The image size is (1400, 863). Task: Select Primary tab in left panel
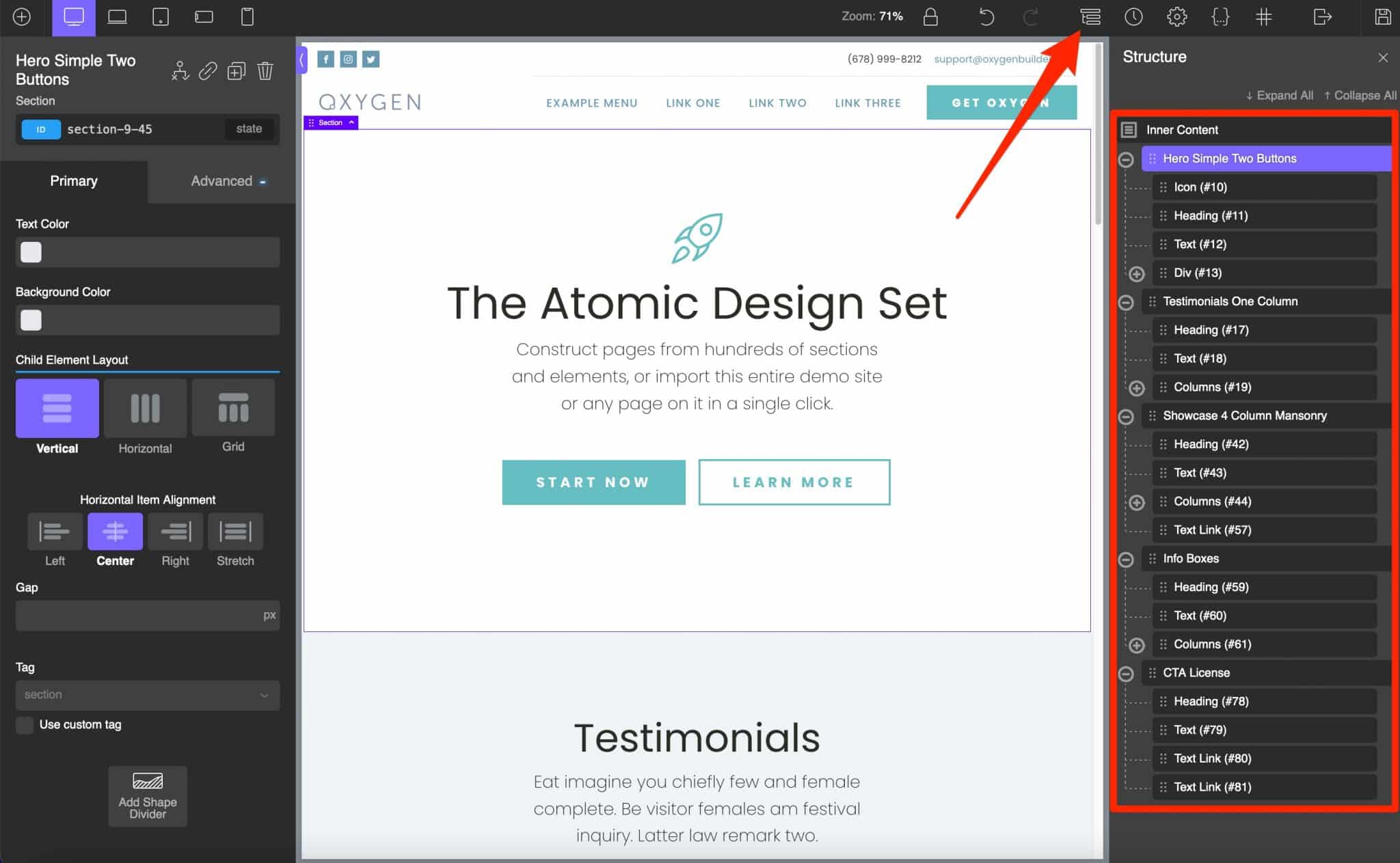point(74,181)
